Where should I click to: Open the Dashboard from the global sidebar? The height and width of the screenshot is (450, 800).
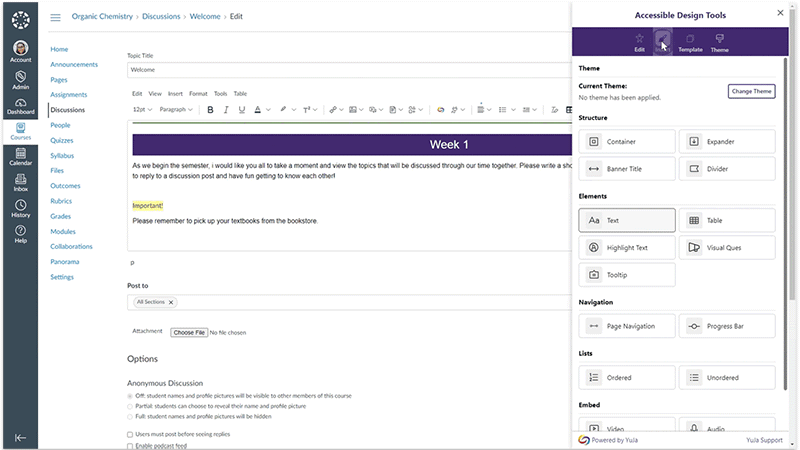coord(21,106)
